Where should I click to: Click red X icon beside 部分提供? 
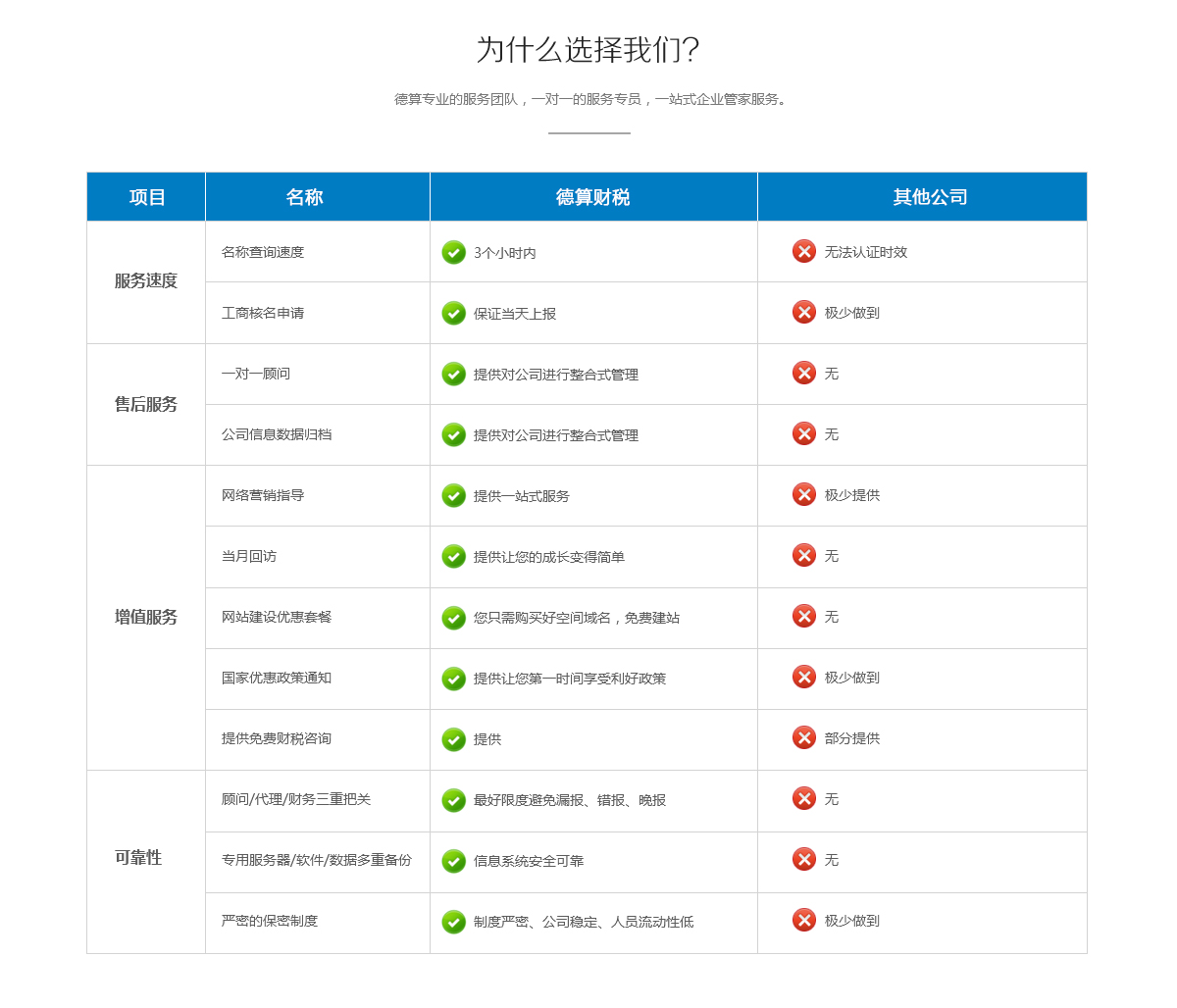coord(803,737)
